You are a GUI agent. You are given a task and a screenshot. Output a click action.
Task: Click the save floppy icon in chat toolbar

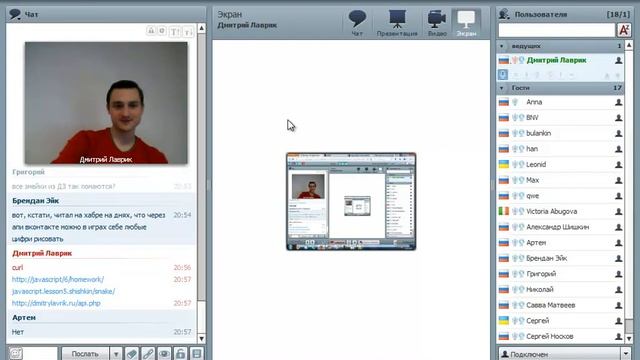(x=196, y=353)
